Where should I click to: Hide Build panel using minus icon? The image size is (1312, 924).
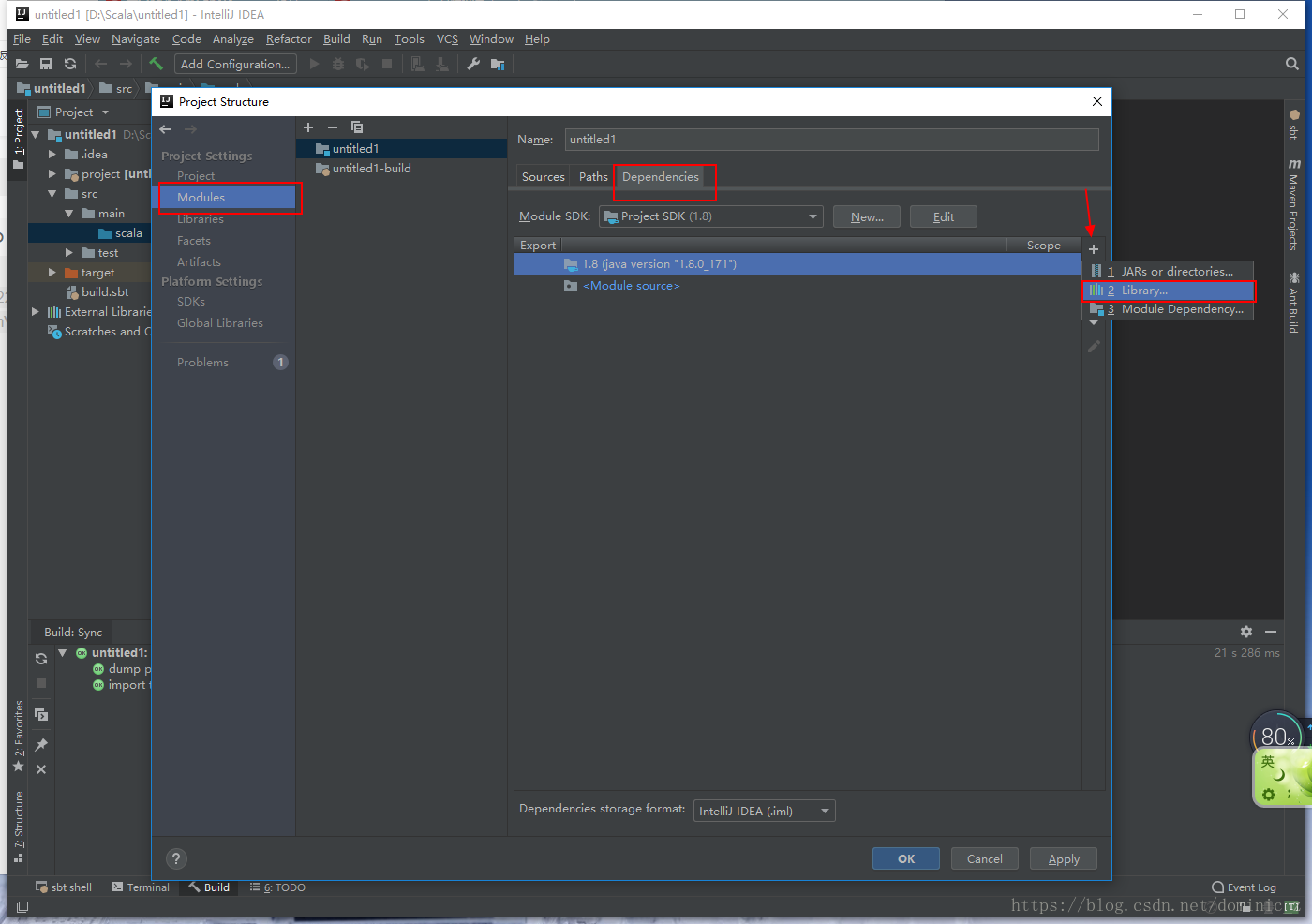point(1271,632)
